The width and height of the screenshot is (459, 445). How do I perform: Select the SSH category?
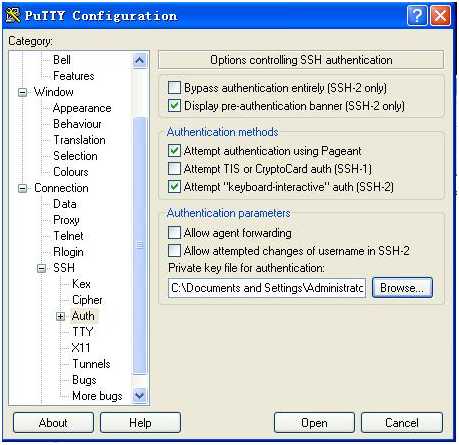(x=64, y=268)
